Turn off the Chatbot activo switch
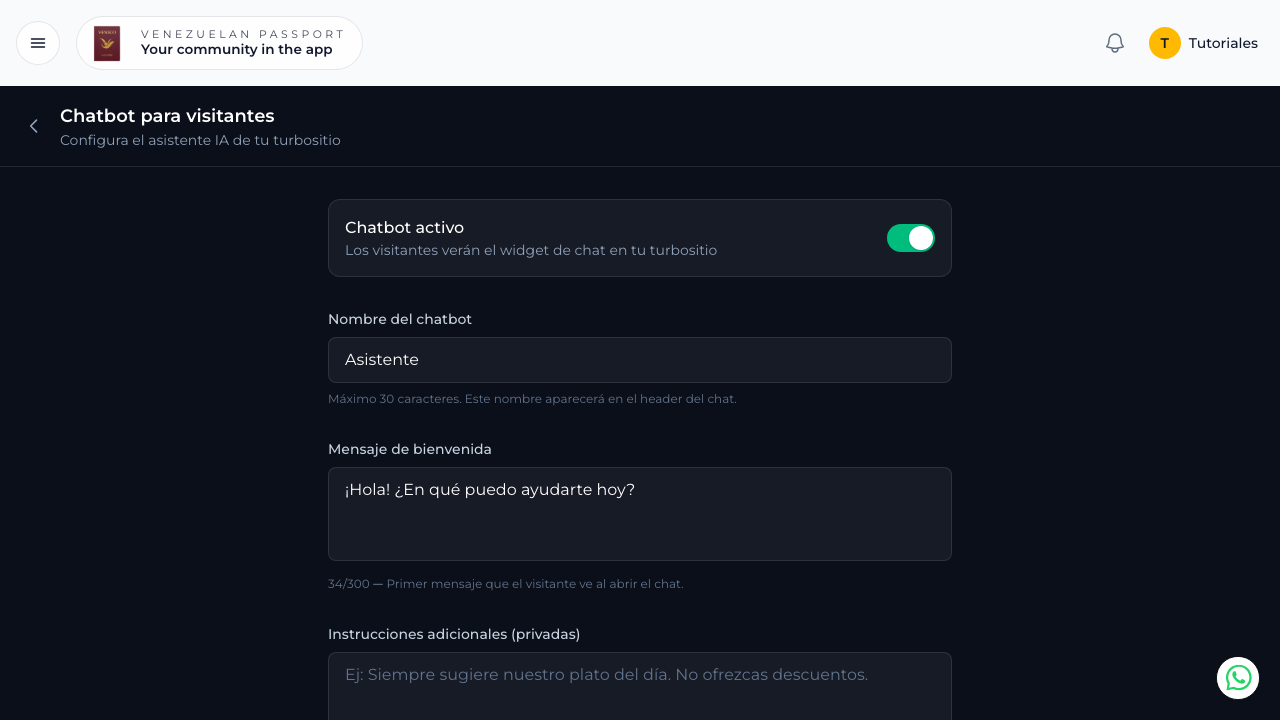Screen dimensions: 1280x720 911,238
